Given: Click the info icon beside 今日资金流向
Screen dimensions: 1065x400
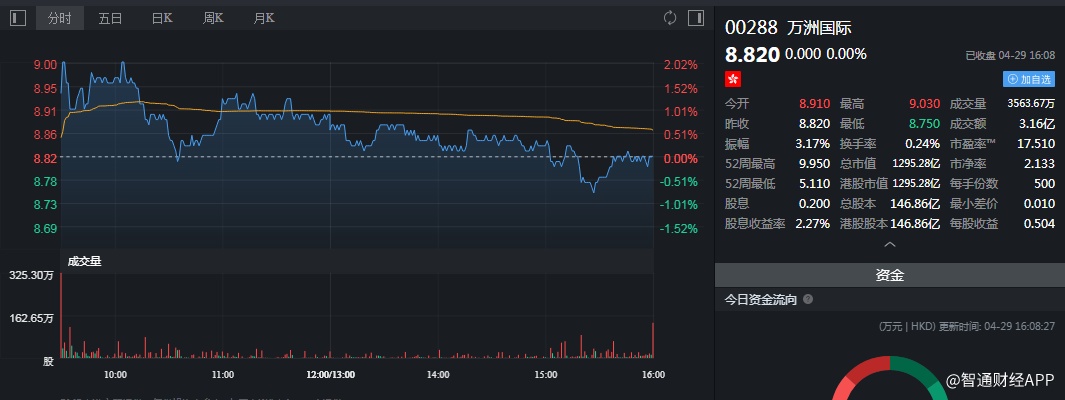Looking at the screenshot, I should click(x=808, y=299).
